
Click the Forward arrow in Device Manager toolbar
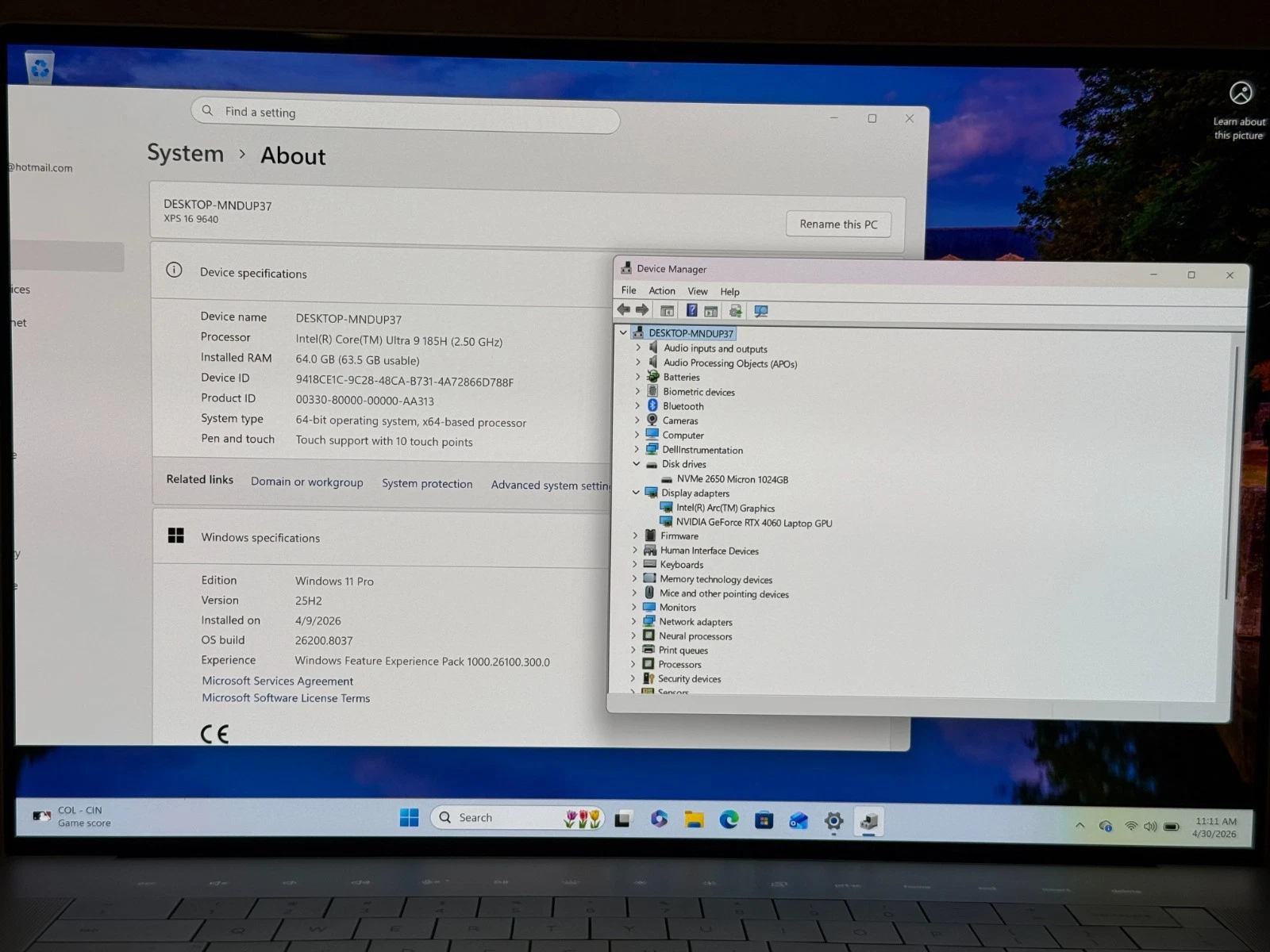[642, 310]
